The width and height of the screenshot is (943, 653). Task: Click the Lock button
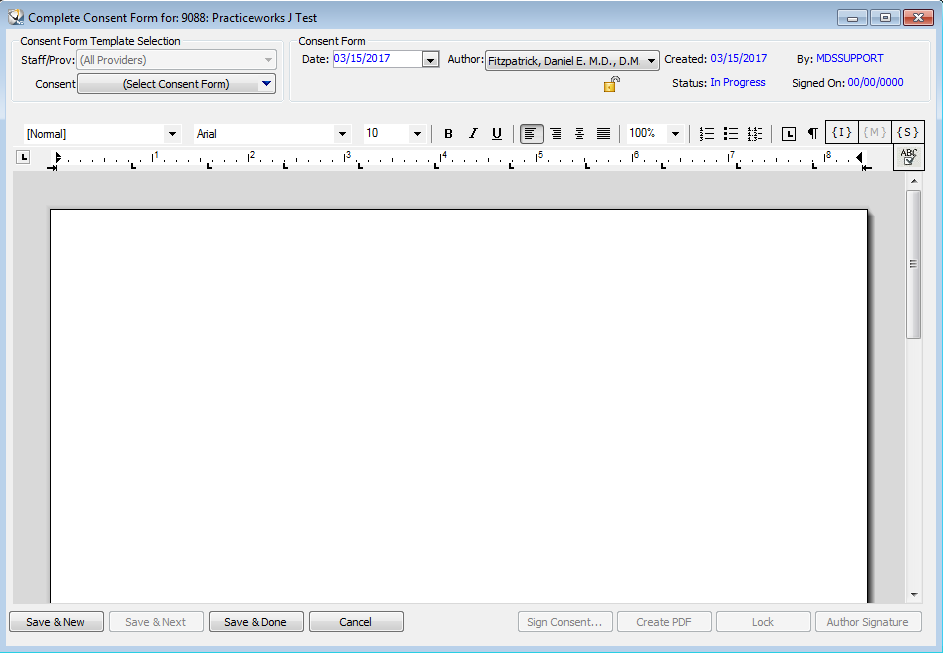(763, 622)
